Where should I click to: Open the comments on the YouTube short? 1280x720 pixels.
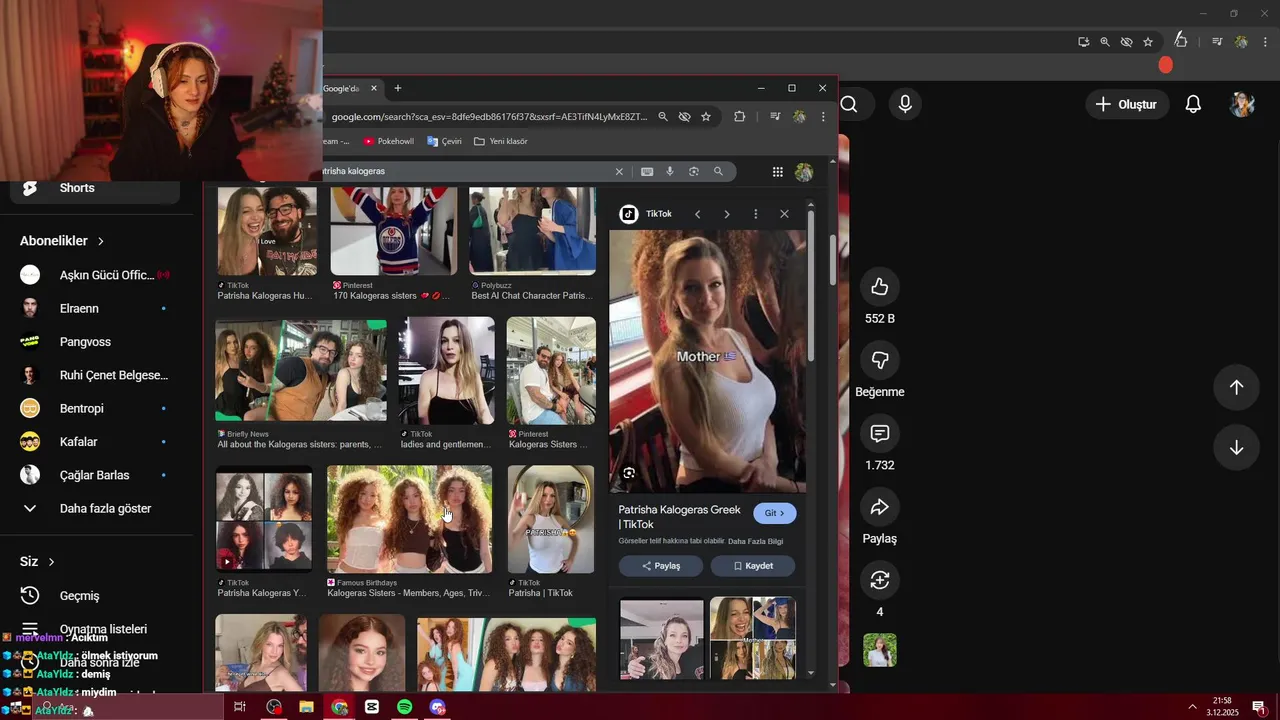point(880,433)
